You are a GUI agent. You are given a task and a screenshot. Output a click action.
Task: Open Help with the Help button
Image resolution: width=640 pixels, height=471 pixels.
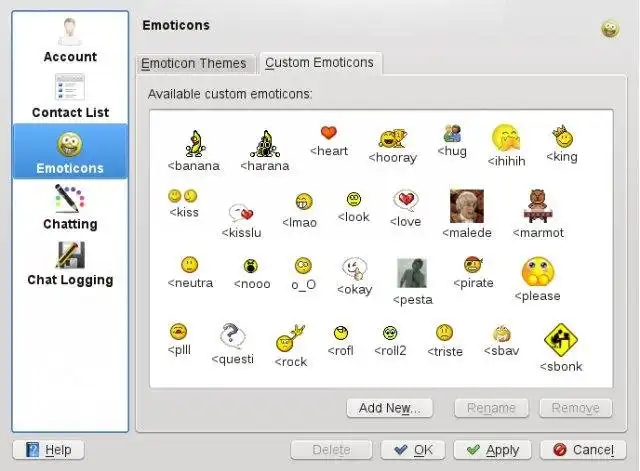pyautogui.click(x=49, y=450)
